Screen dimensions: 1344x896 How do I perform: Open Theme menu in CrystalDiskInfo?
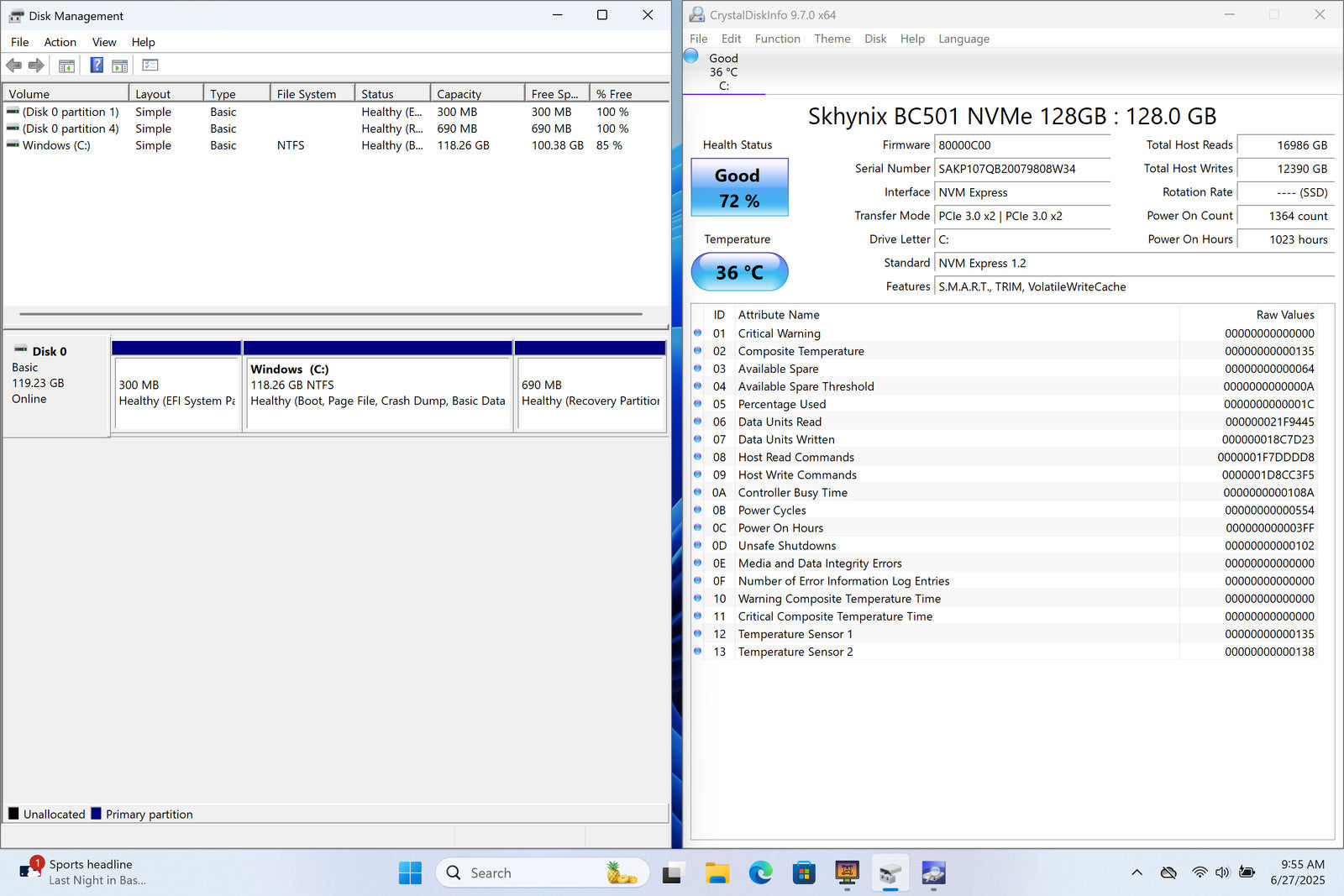[832, 39]
